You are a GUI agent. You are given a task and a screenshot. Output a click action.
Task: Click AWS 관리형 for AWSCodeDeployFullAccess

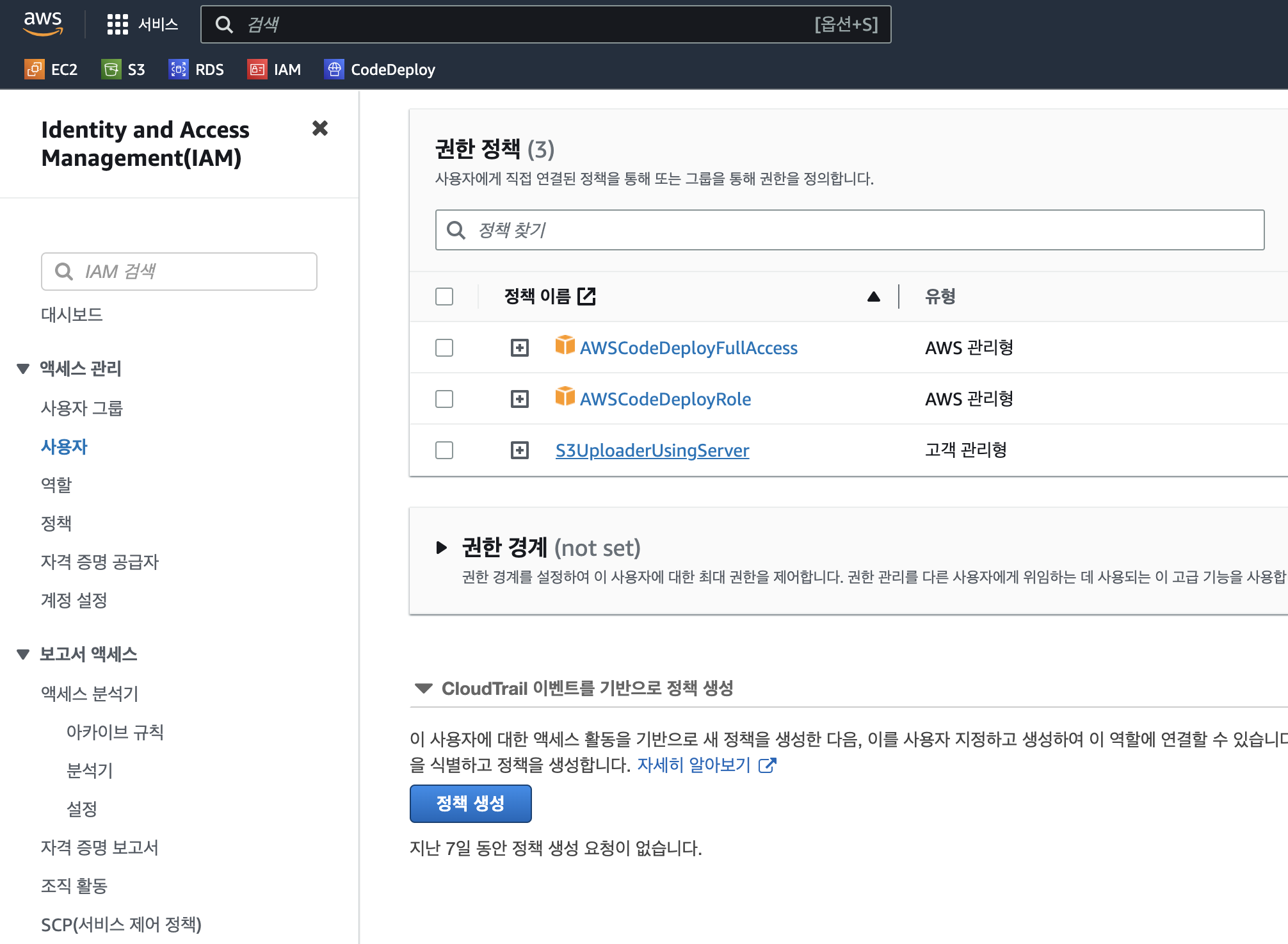[x=969, y=347]
